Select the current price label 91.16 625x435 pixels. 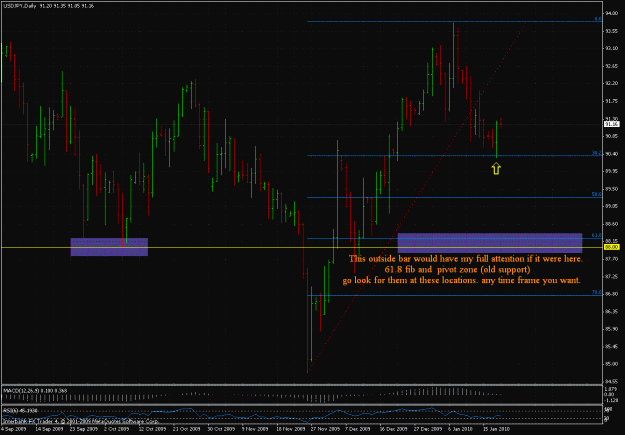611,124
